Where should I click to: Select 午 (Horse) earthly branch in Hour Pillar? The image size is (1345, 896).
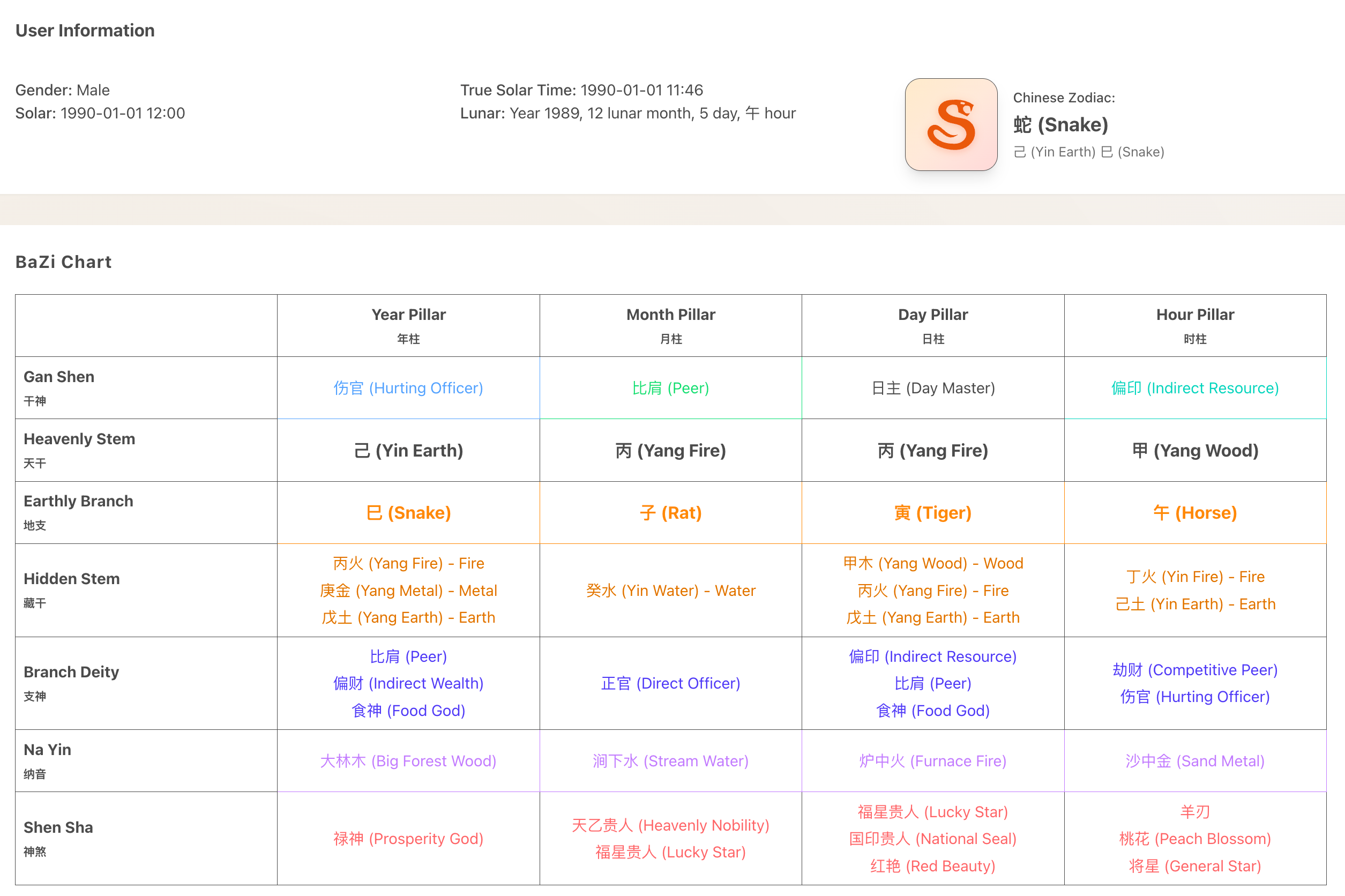pyautogui.click(x=1195, y=512)
